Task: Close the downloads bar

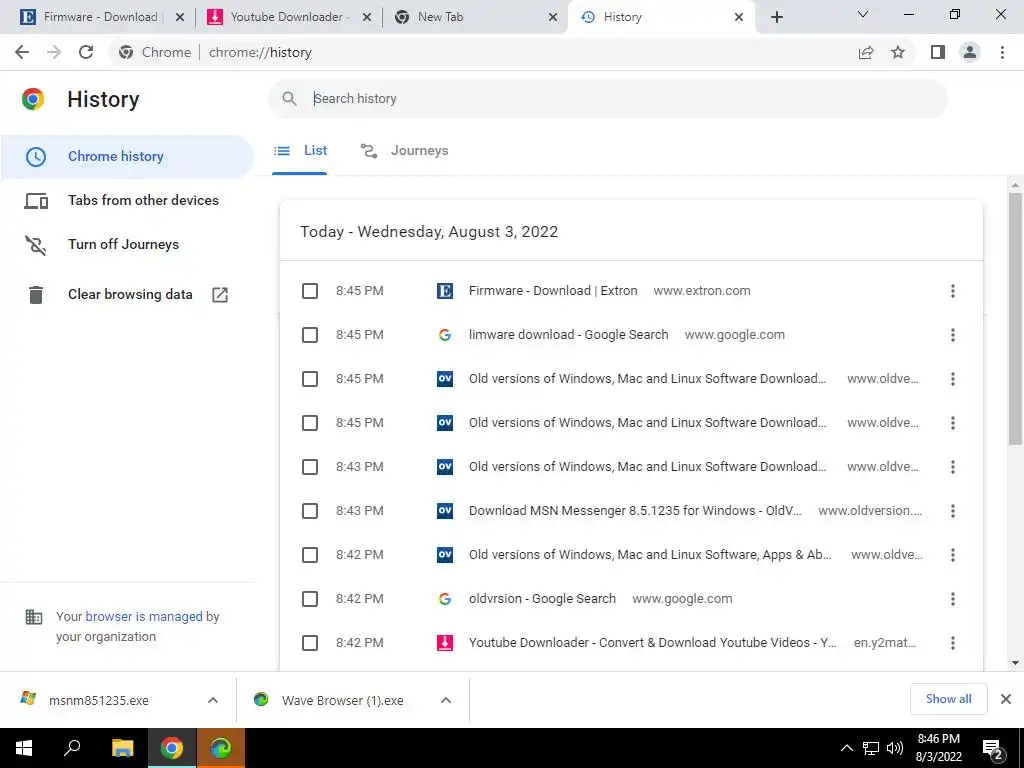Action: click(1006, 699)
